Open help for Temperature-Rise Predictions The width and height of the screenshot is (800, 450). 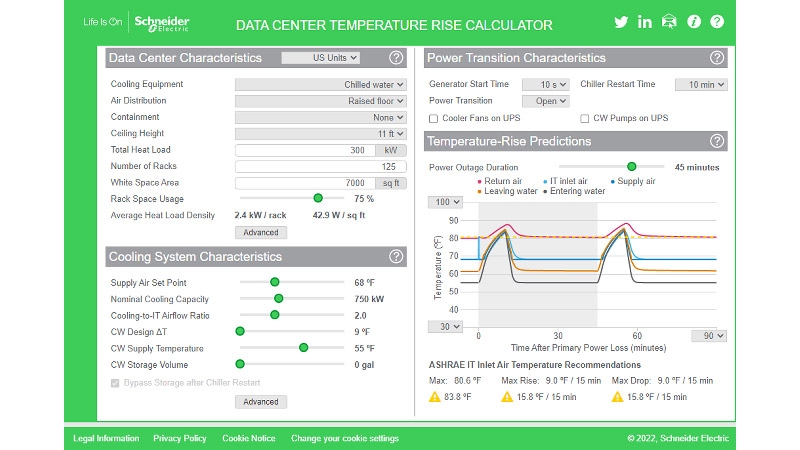(717, 141)
